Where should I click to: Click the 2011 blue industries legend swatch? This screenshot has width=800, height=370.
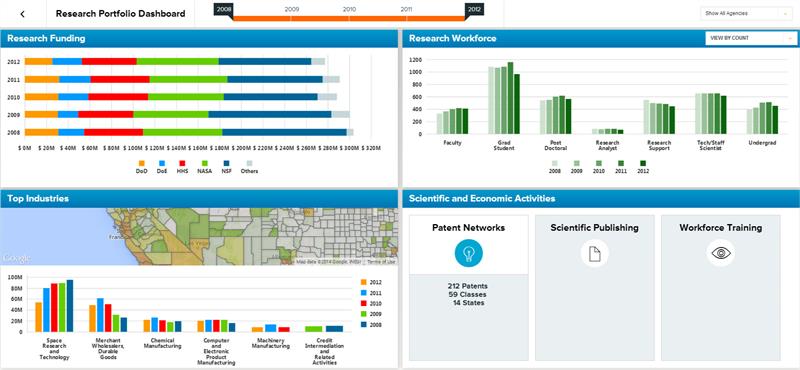pos(364,292)
